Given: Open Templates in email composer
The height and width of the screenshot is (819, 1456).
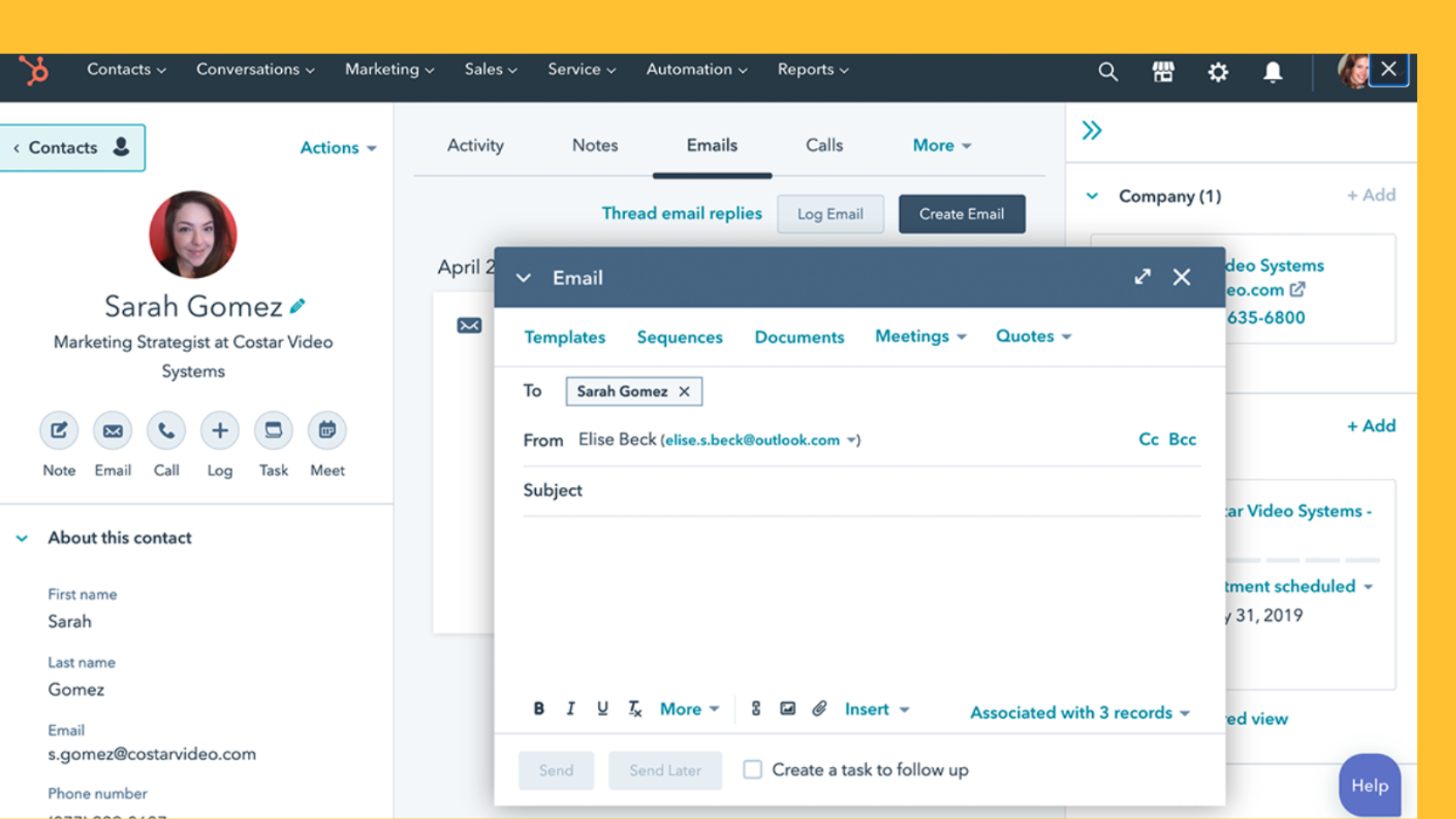Looking at the screenshot, I should [x=565, y=338].
